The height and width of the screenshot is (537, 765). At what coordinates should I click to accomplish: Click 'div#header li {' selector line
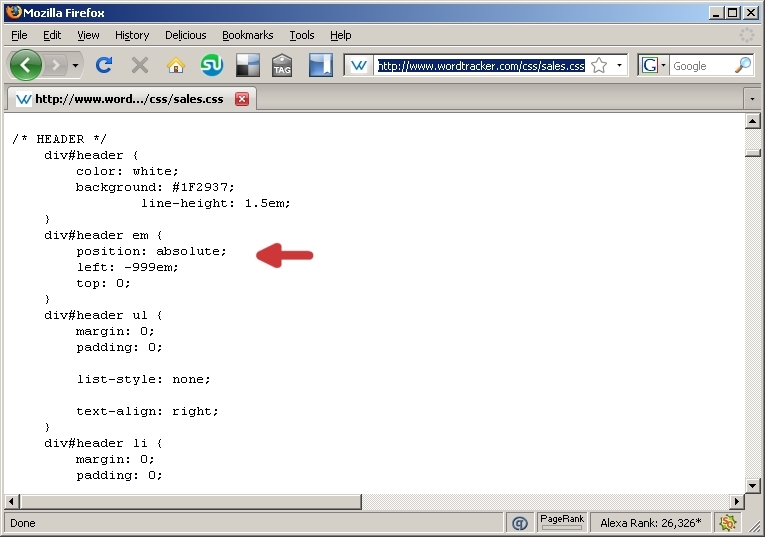[103, 443]
